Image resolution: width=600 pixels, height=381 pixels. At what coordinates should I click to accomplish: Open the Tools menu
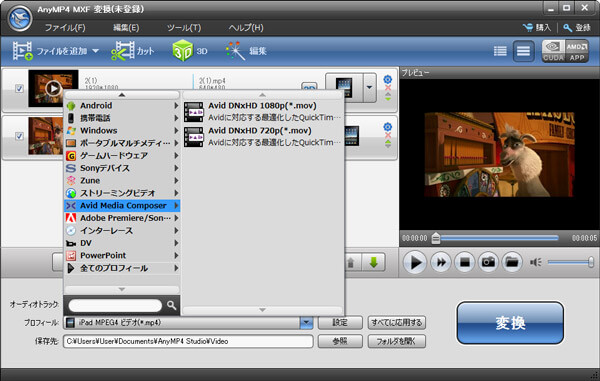[x=184, y=28]
